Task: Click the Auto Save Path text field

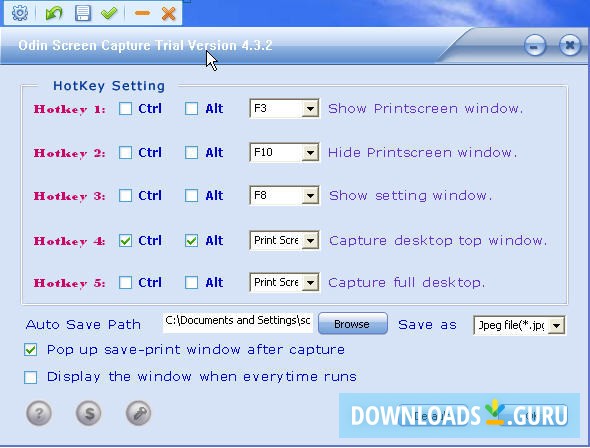Action: click(237, 323)
